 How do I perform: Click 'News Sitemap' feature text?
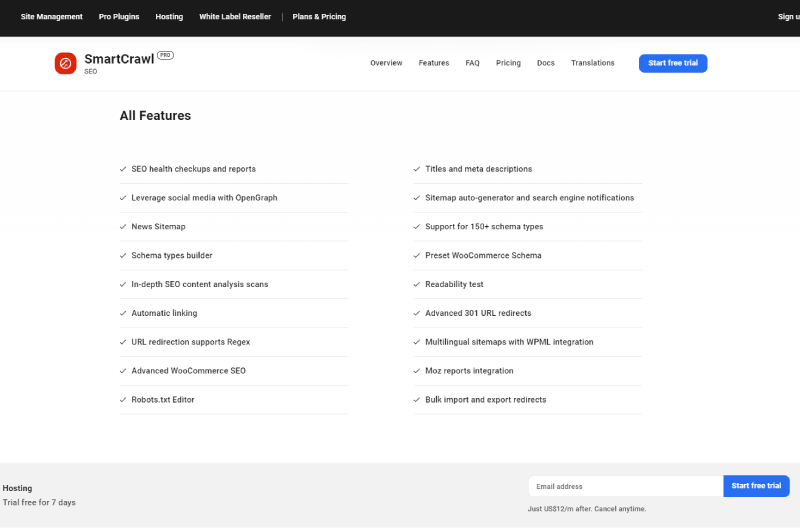158,226
